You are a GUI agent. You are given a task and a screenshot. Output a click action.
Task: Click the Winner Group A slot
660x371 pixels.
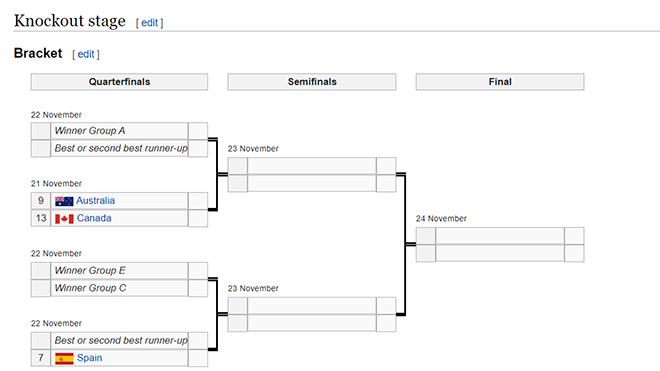(119, 131)
